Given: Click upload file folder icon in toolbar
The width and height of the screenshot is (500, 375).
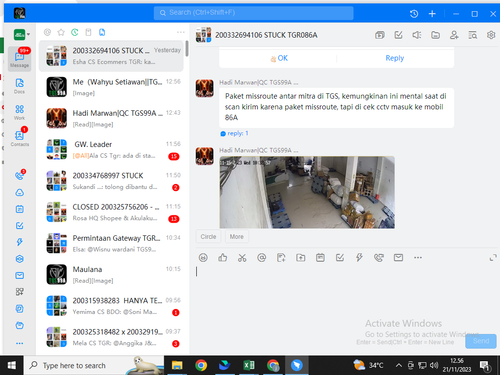Looking at the screenshot, I should click(x=301, y=258).
